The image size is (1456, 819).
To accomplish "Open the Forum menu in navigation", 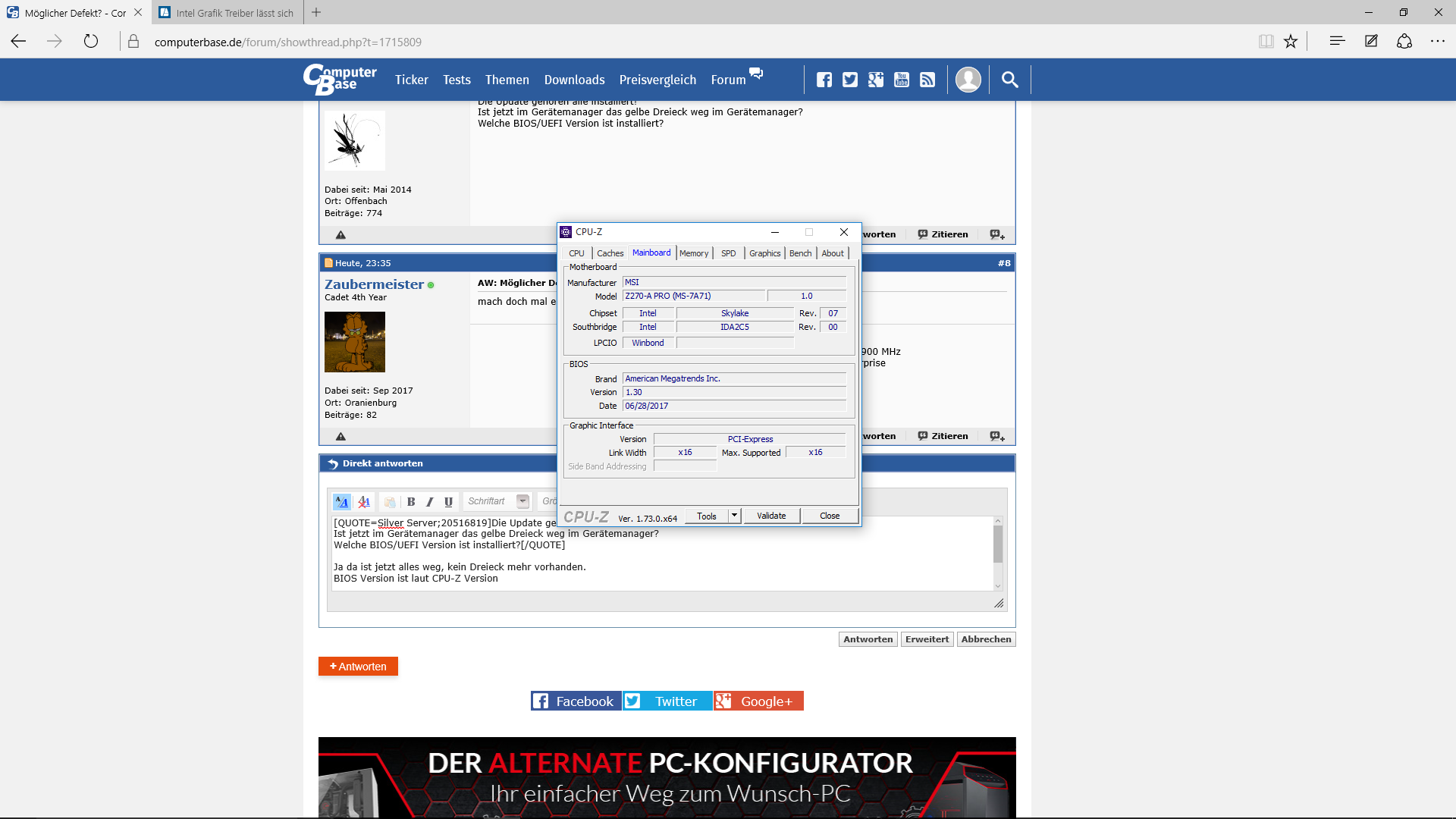I will pos(728,80).
